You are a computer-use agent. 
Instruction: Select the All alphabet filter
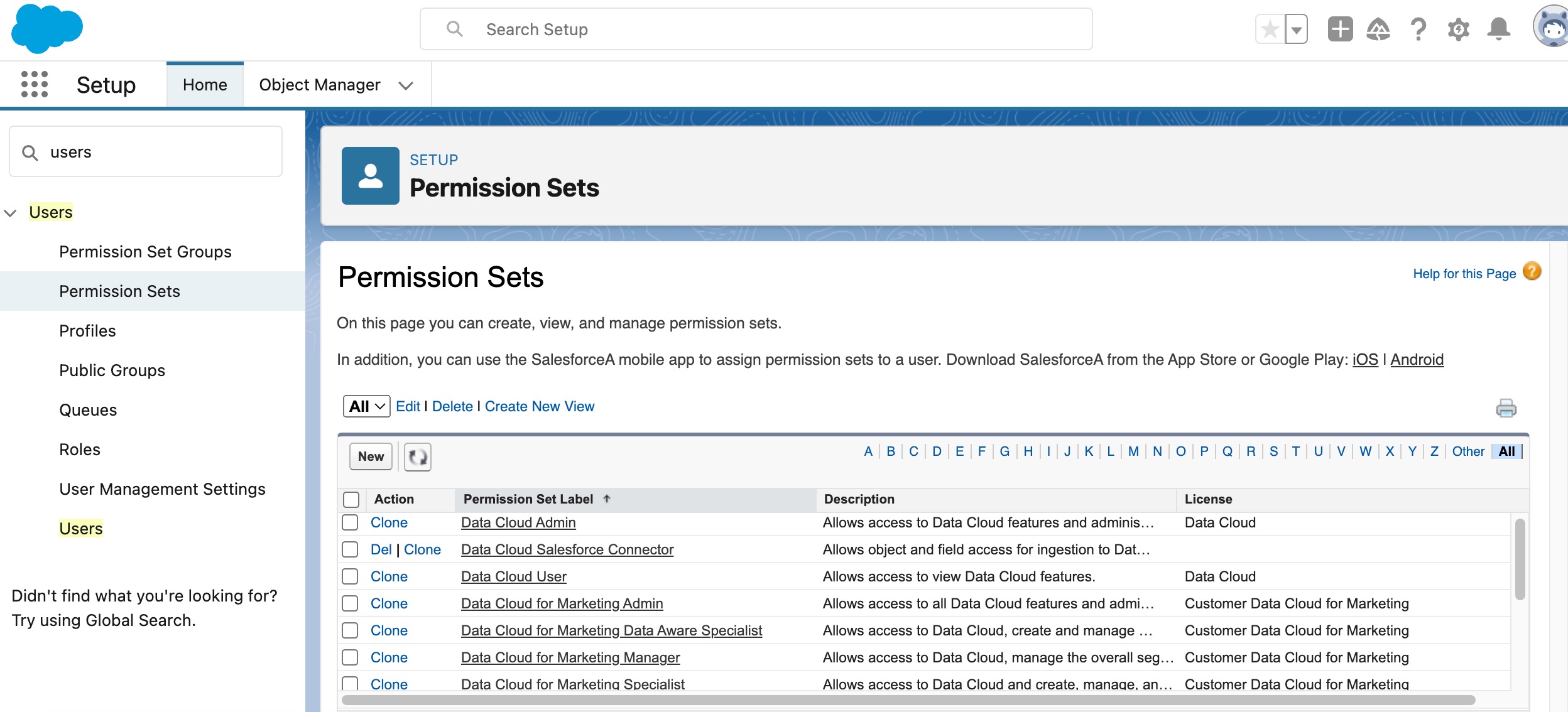coord(1506,451)
